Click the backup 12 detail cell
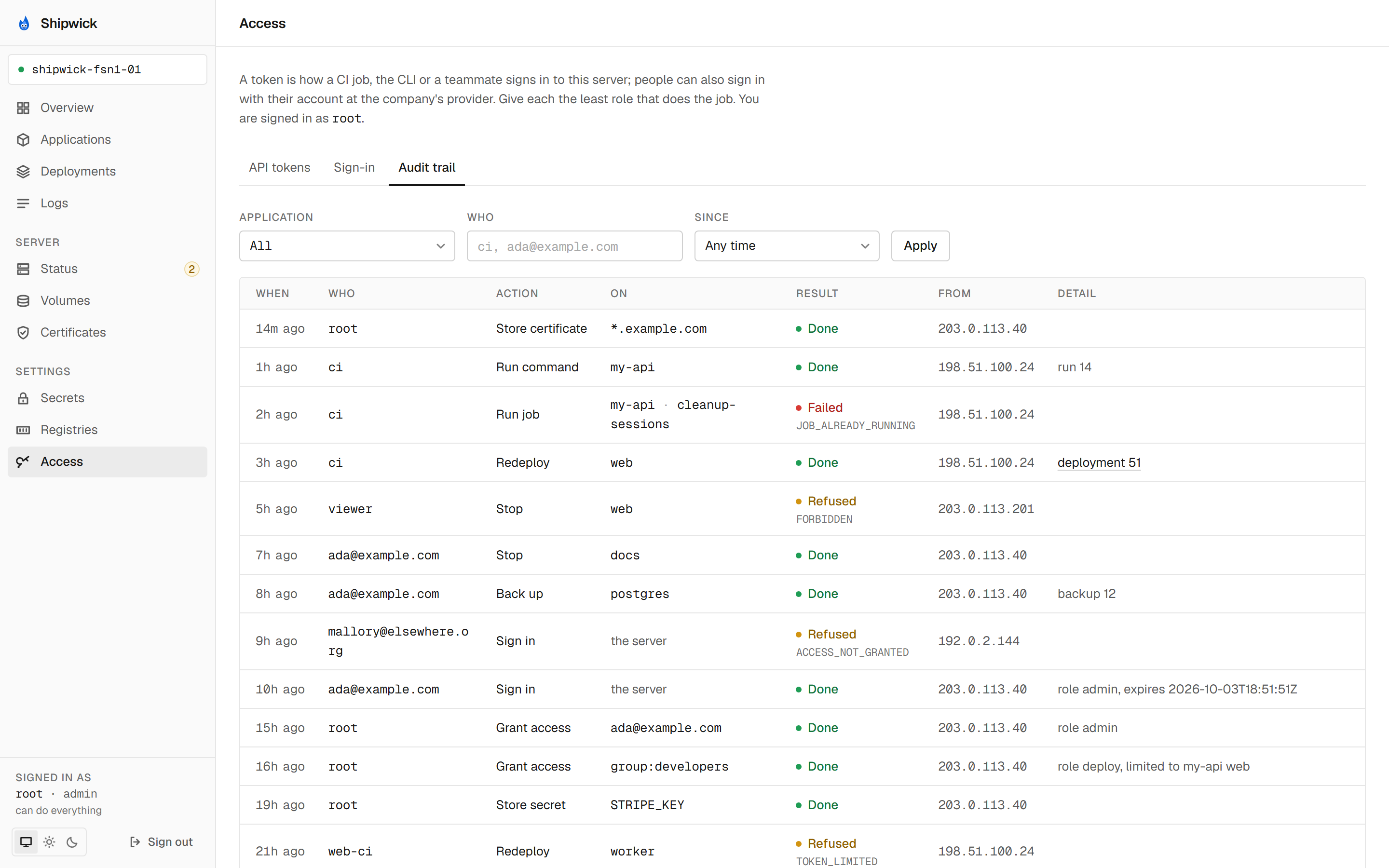This screenshot has width=1389, height=868. click(1086, 594)
